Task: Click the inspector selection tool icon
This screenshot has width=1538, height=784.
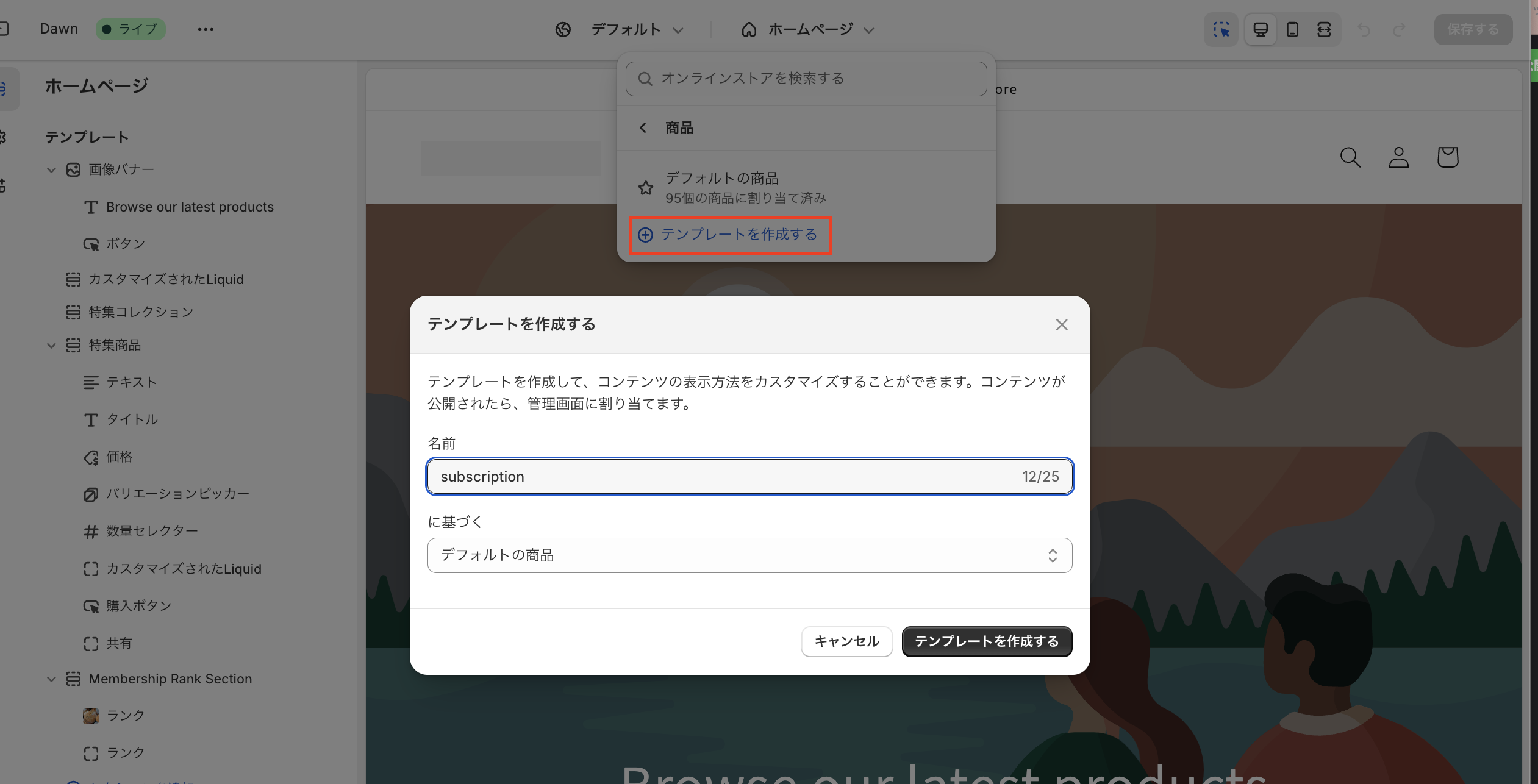Action: [x=1221, y=29]
